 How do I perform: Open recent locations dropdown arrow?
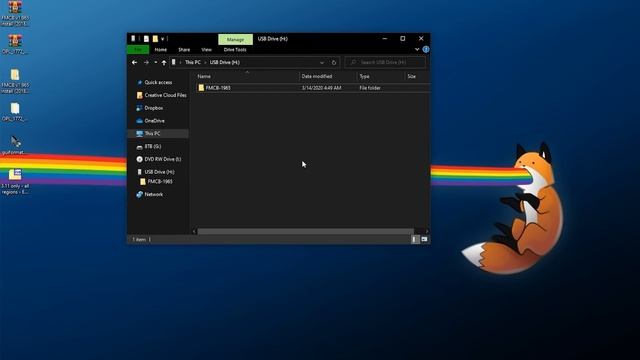coord(156,62)
